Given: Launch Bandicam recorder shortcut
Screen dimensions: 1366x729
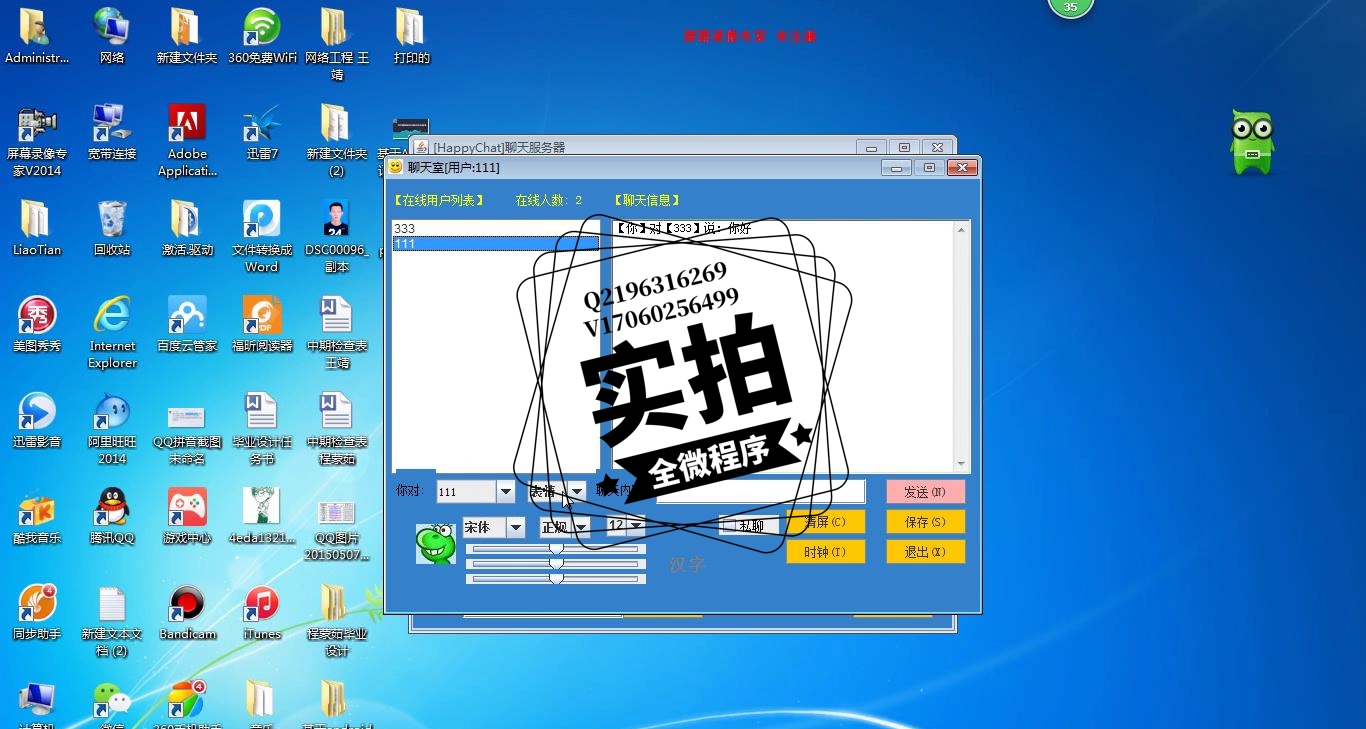Looking at the screenshot, I should 187,612.
